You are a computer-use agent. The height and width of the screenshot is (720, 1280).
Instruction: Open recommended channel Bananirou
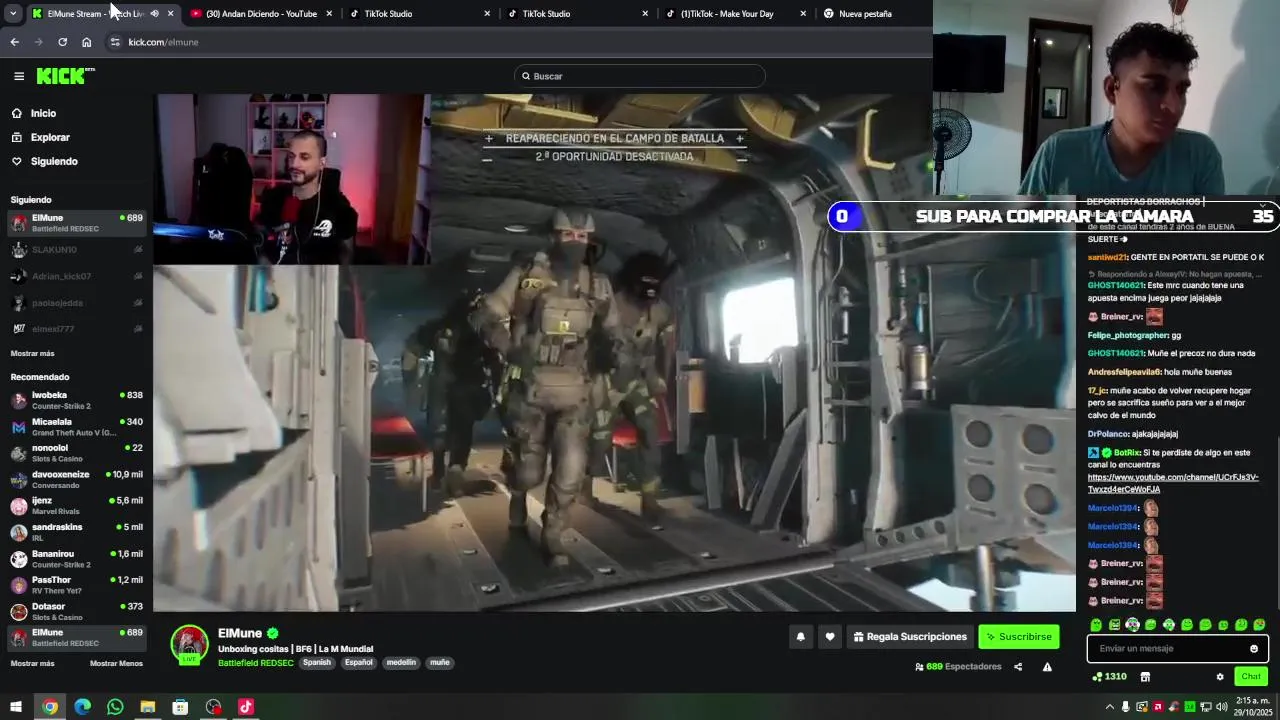tap(76, 559)
